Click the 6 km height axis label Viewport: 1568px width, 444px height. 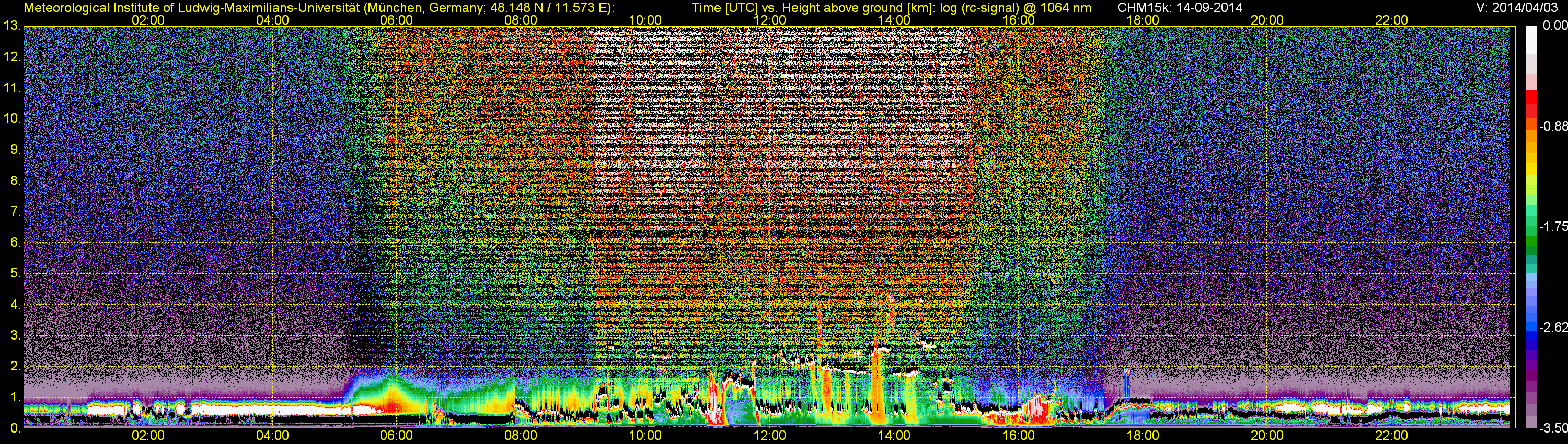[15, 243]
